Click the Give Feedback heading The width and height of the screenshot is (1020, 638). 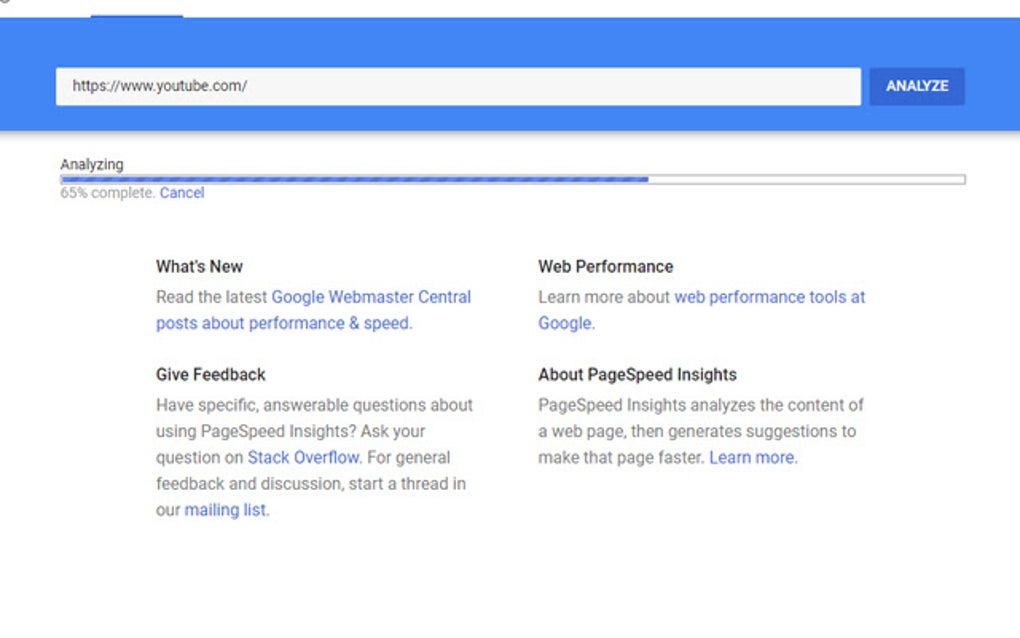(210, 374)
